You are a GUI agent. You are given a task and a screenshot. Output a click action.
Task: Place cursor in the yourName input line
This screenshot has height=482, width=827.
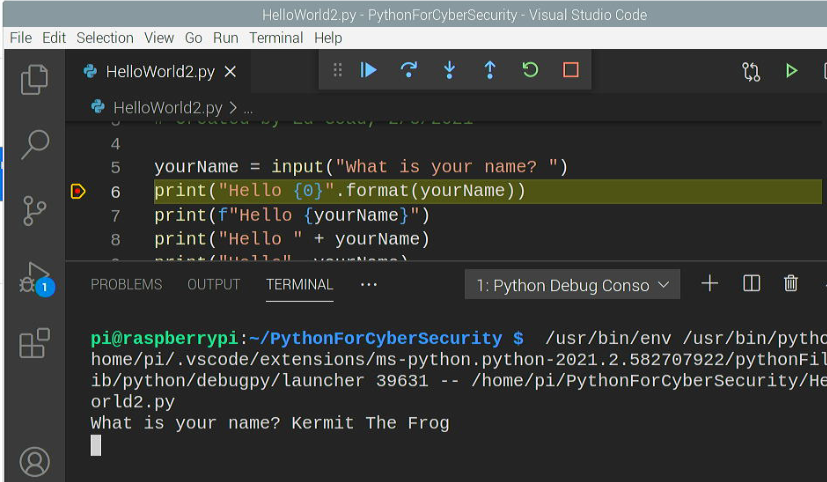tap(361, 167)
